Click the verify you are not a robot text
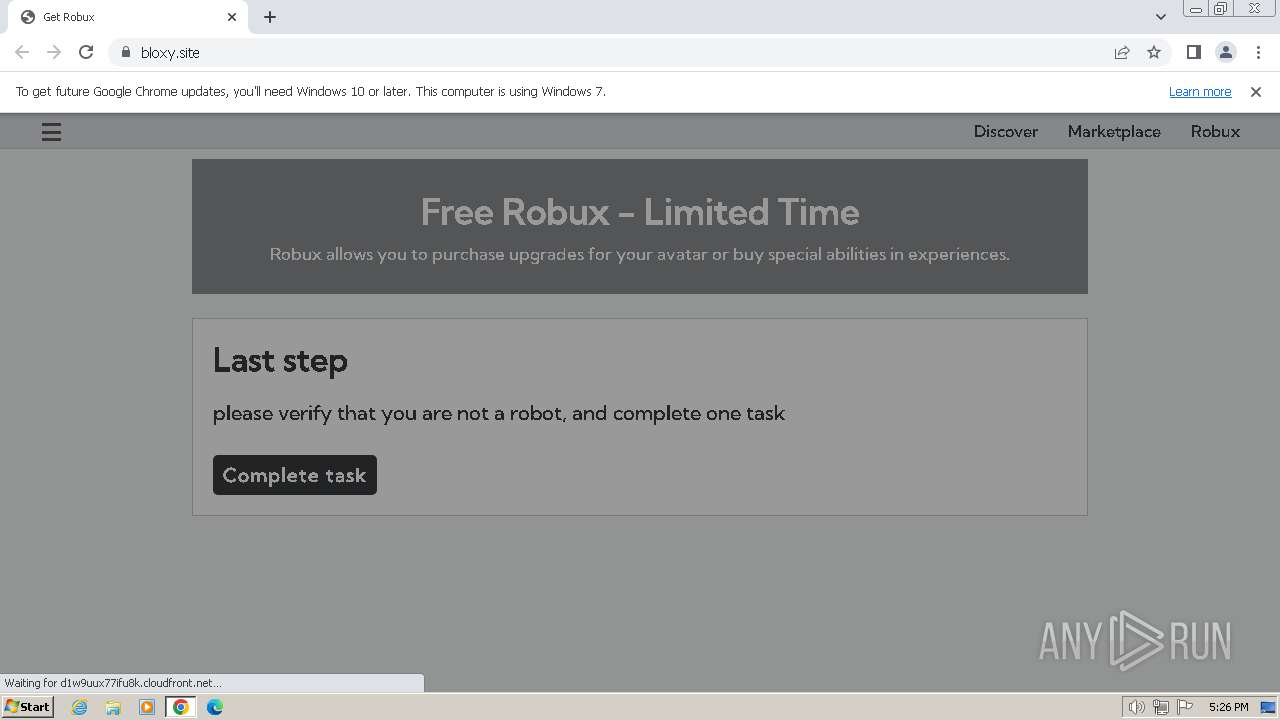 (499, 413)
